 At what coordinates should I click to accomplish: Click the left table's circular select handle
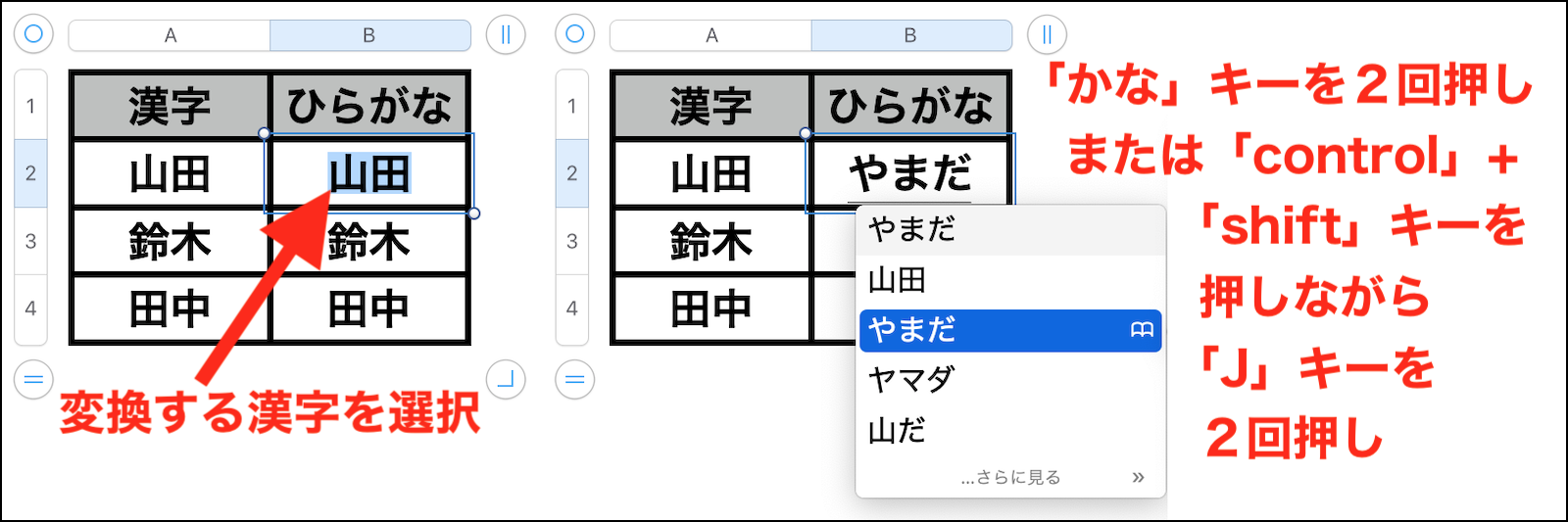tap(33, 34)
